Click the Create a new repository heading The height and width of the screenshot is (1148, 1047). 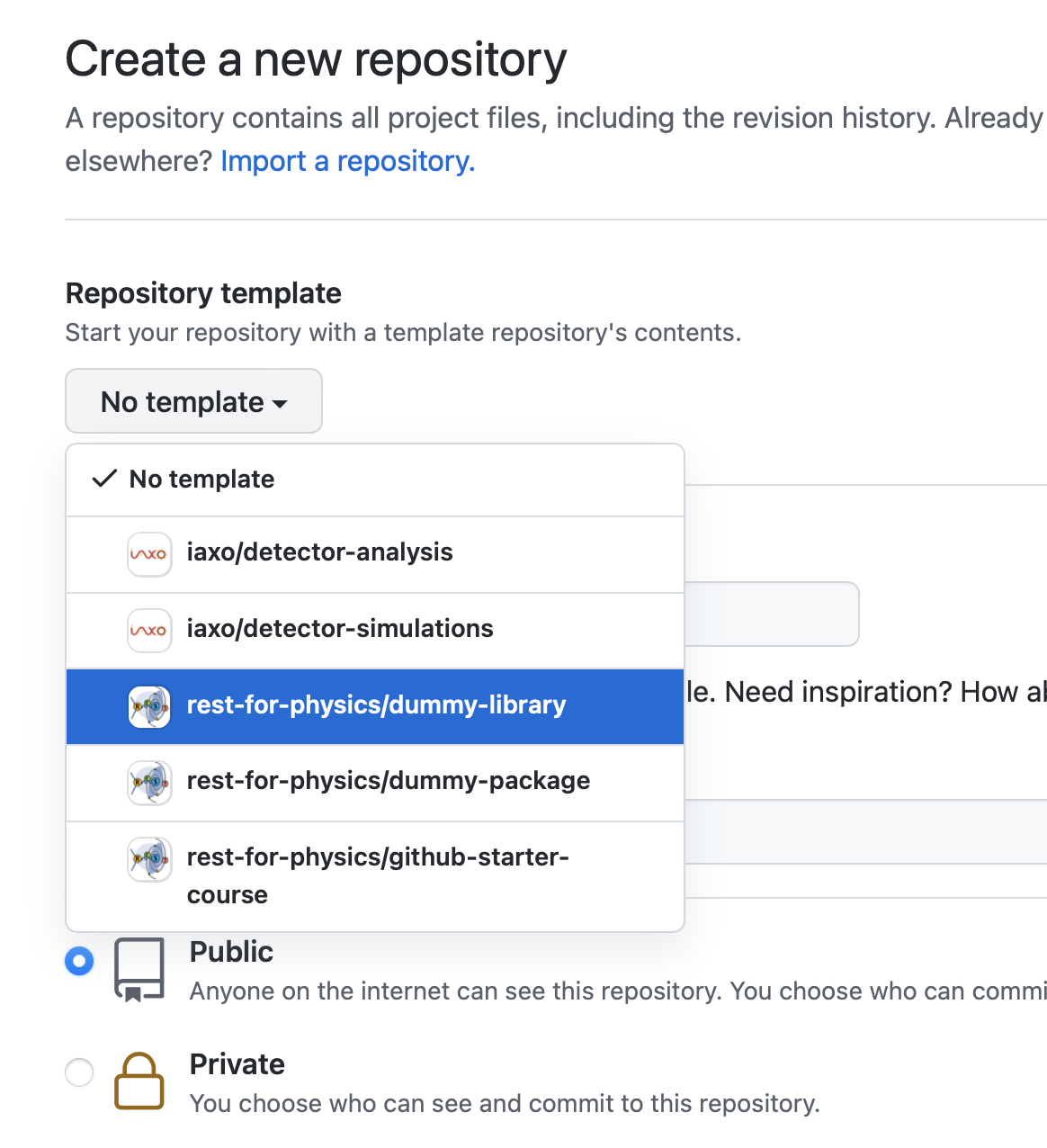[x=316, y=59]
